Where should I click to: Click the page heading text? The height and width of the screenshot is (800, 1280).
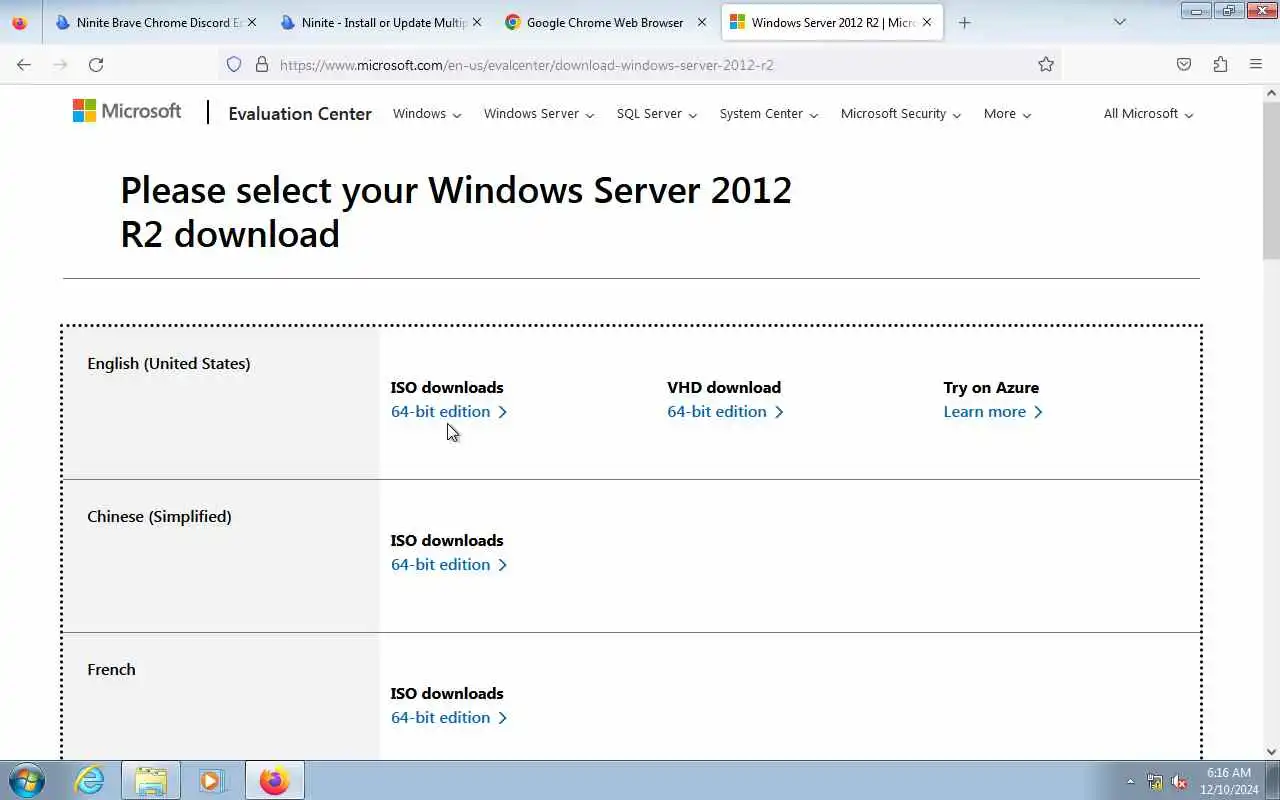click(x=456, y=212)
